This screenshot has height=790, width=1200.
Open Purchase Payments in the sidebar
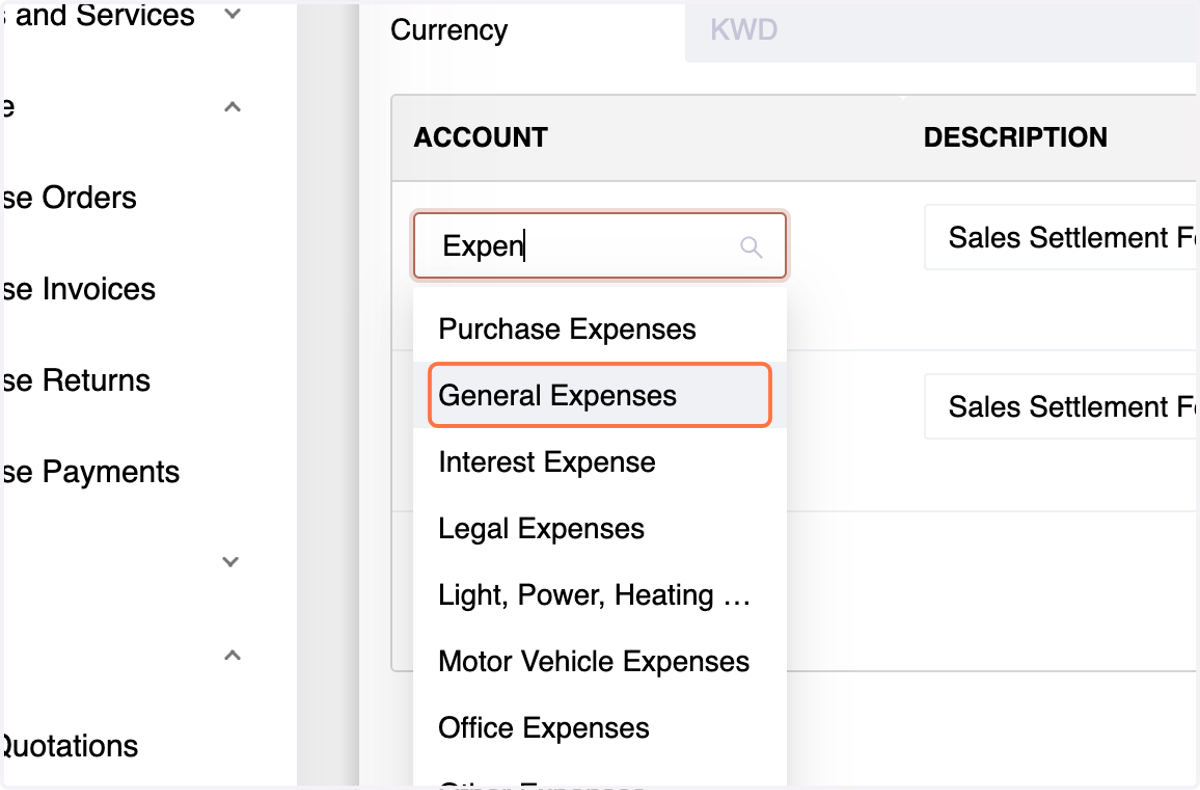click(x=90, y=472)
